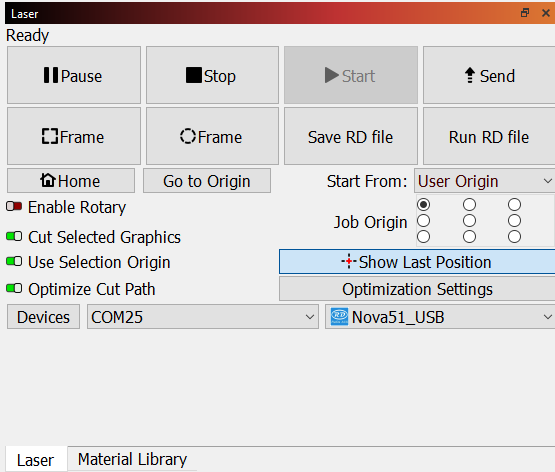Turn off Optimize Cut Path
Viewport: 555px width, 472px height.
pos(14,289)
